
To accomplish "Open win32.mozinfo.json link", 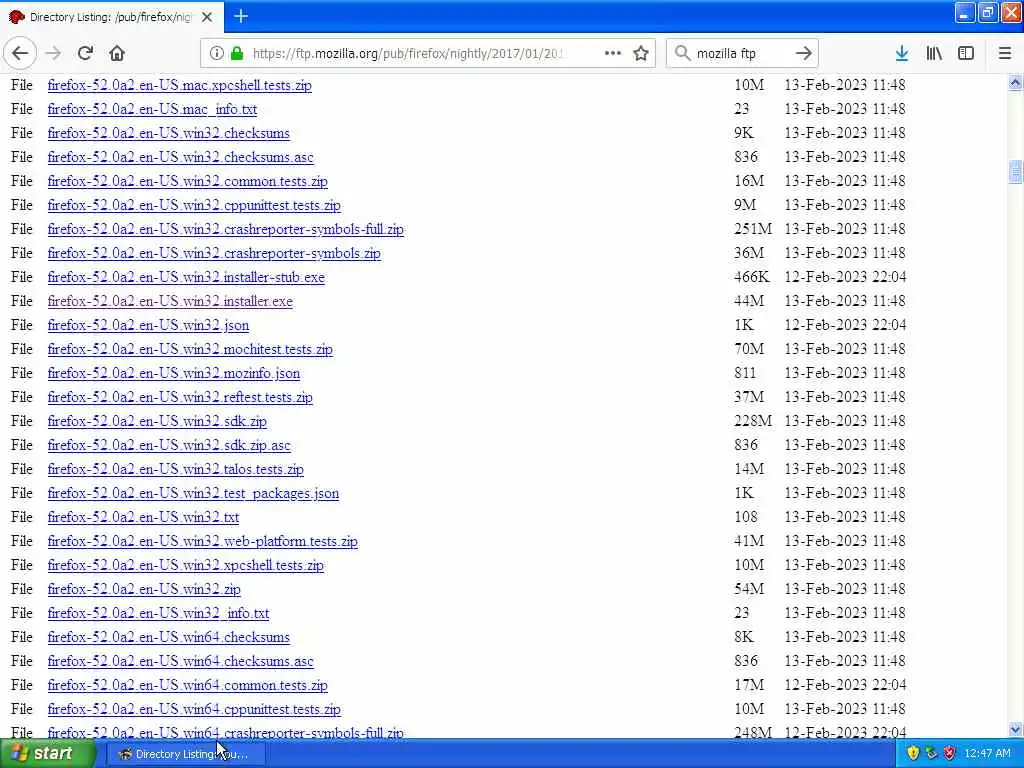I will 174,373.
